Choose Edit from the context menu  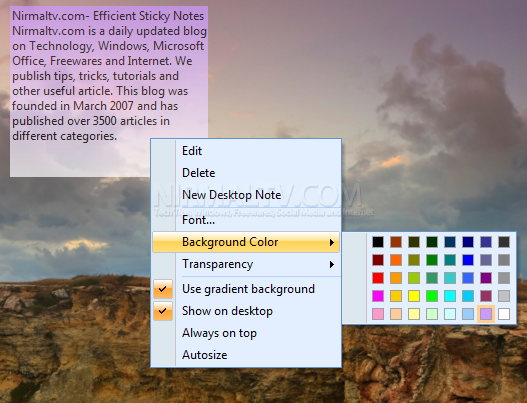[x=246, y=151]
